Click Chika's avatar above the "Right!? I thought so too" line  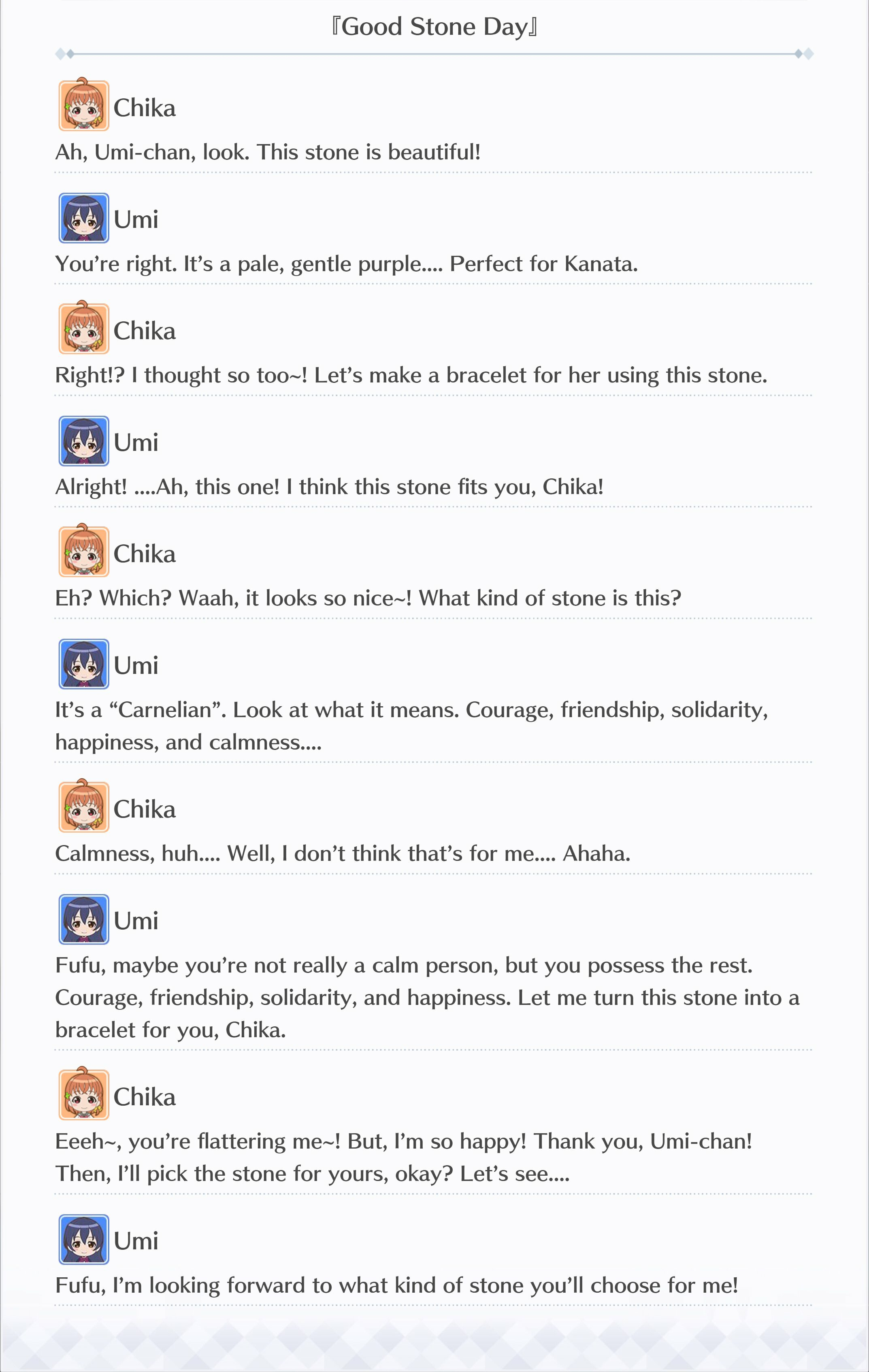click(84, 327)
